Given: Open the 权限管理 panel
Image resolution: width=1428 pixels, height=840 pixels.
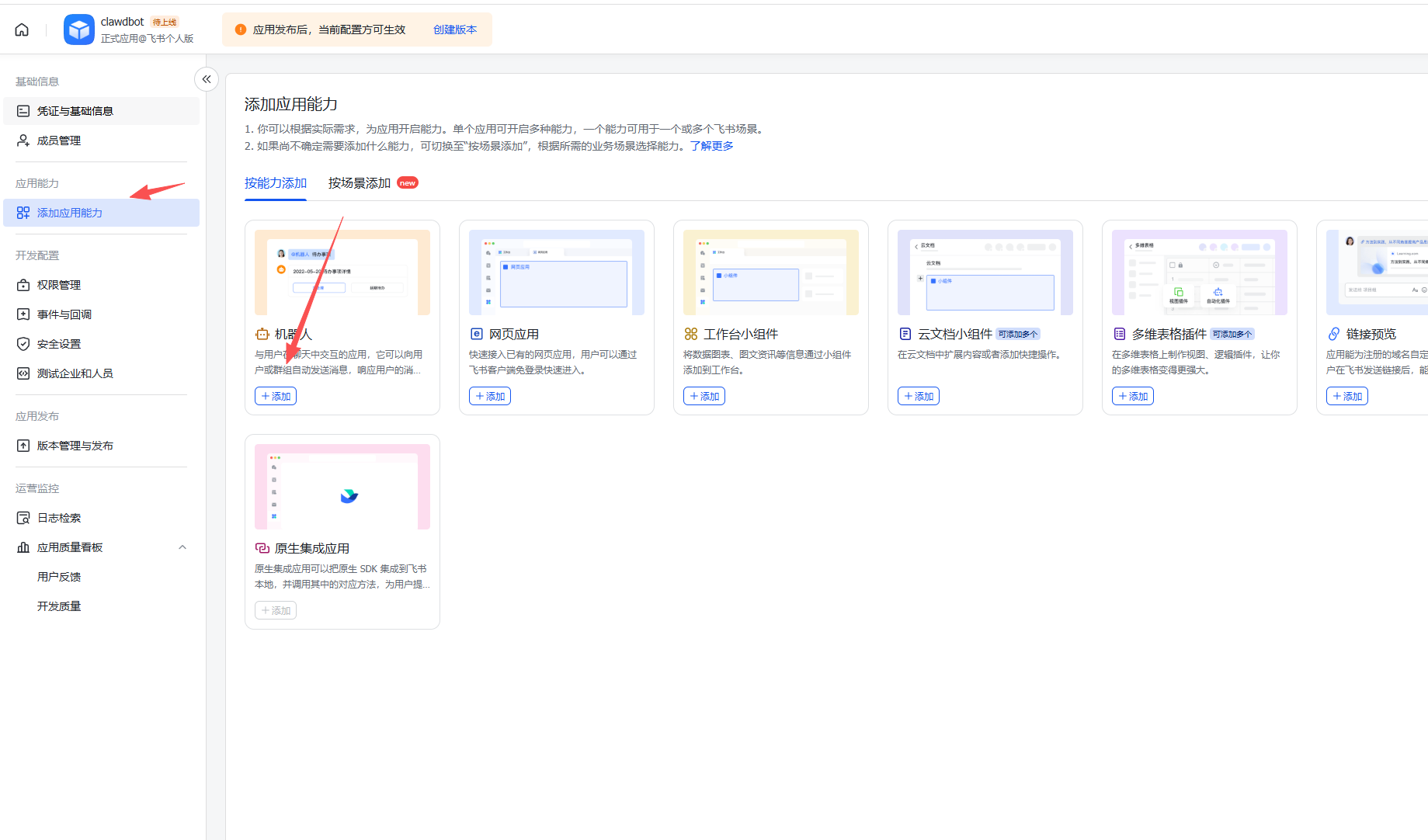Looking at the screenshot, I should click(x=59, y=284).
